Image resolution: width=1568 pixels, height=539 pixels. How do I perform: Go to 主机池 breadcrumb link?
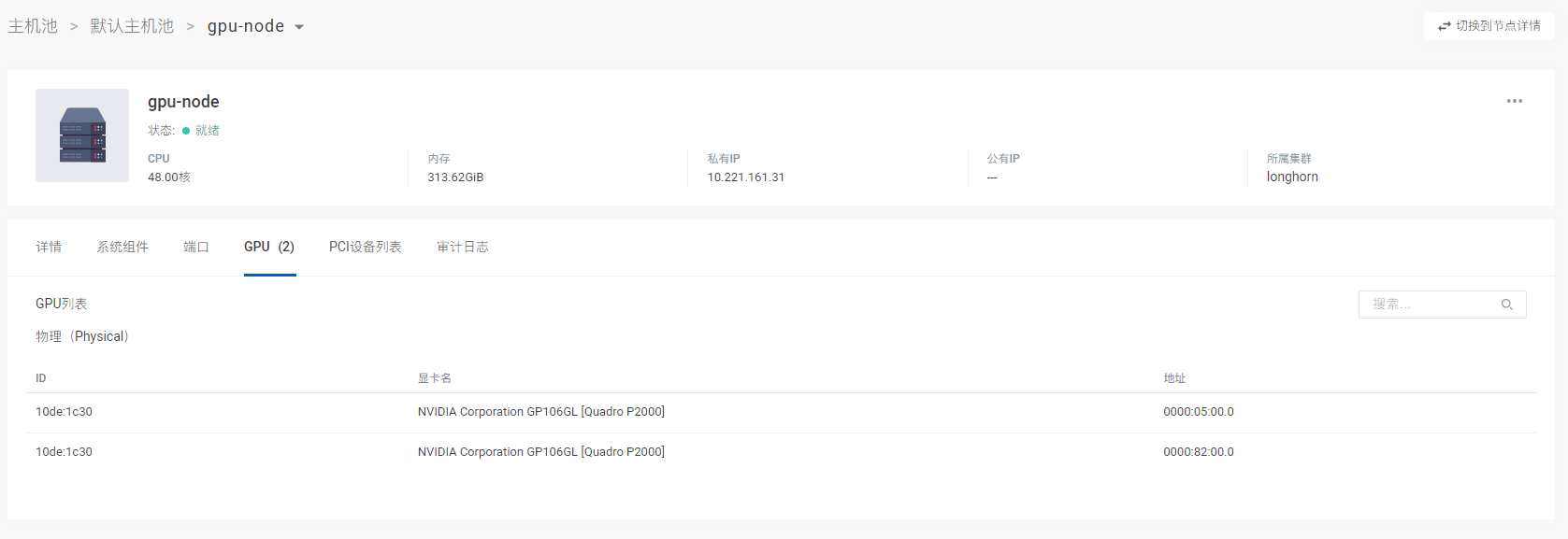tap(33, 26)
